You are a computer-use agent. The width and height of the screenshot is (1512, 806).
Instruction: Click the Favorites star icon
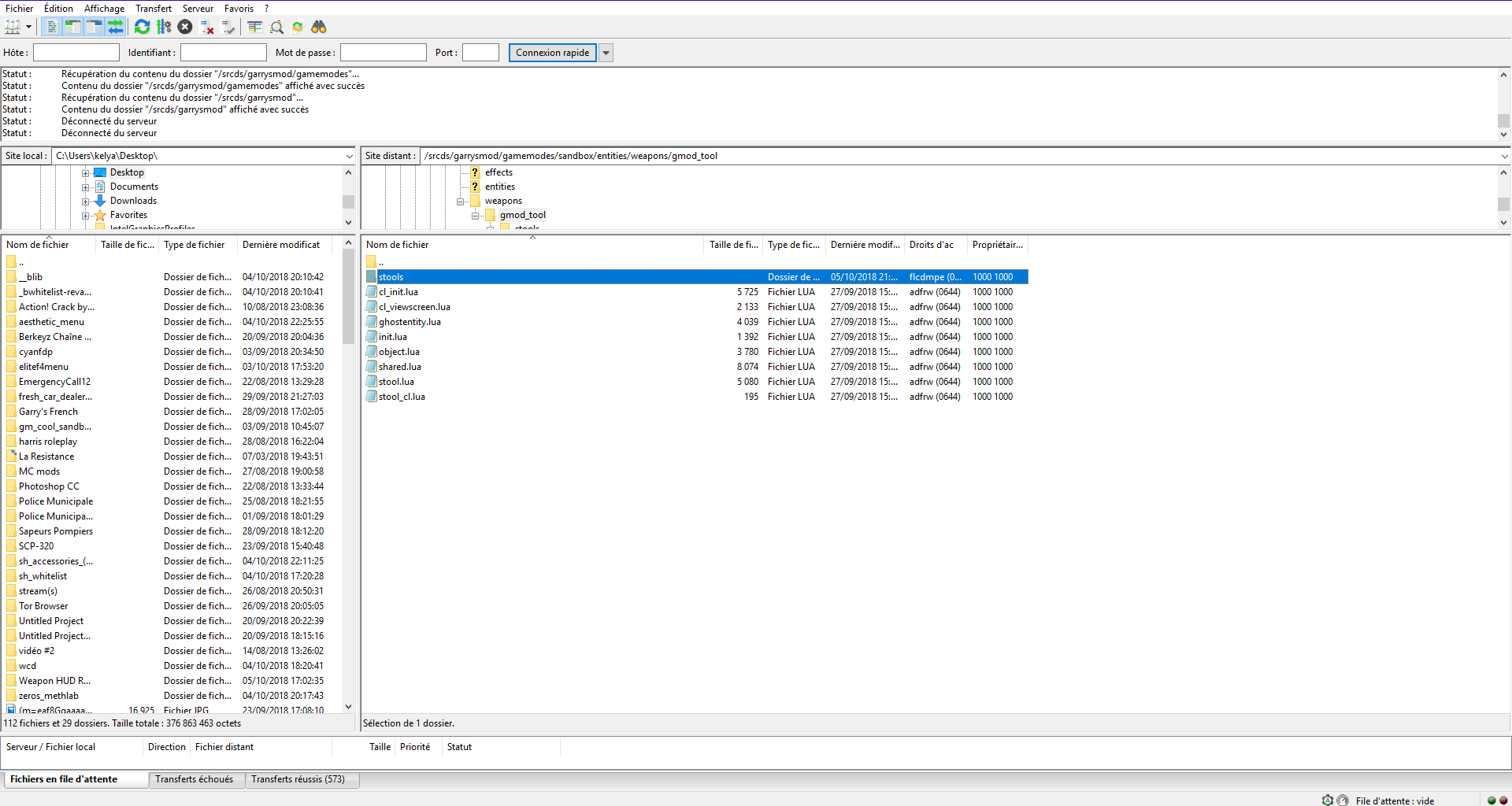coord(100,215)
